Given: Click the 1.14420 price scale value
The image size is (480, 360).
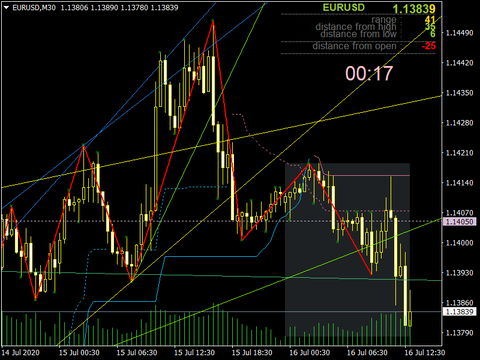Looking at the screenshot, I should coord(459,63).
